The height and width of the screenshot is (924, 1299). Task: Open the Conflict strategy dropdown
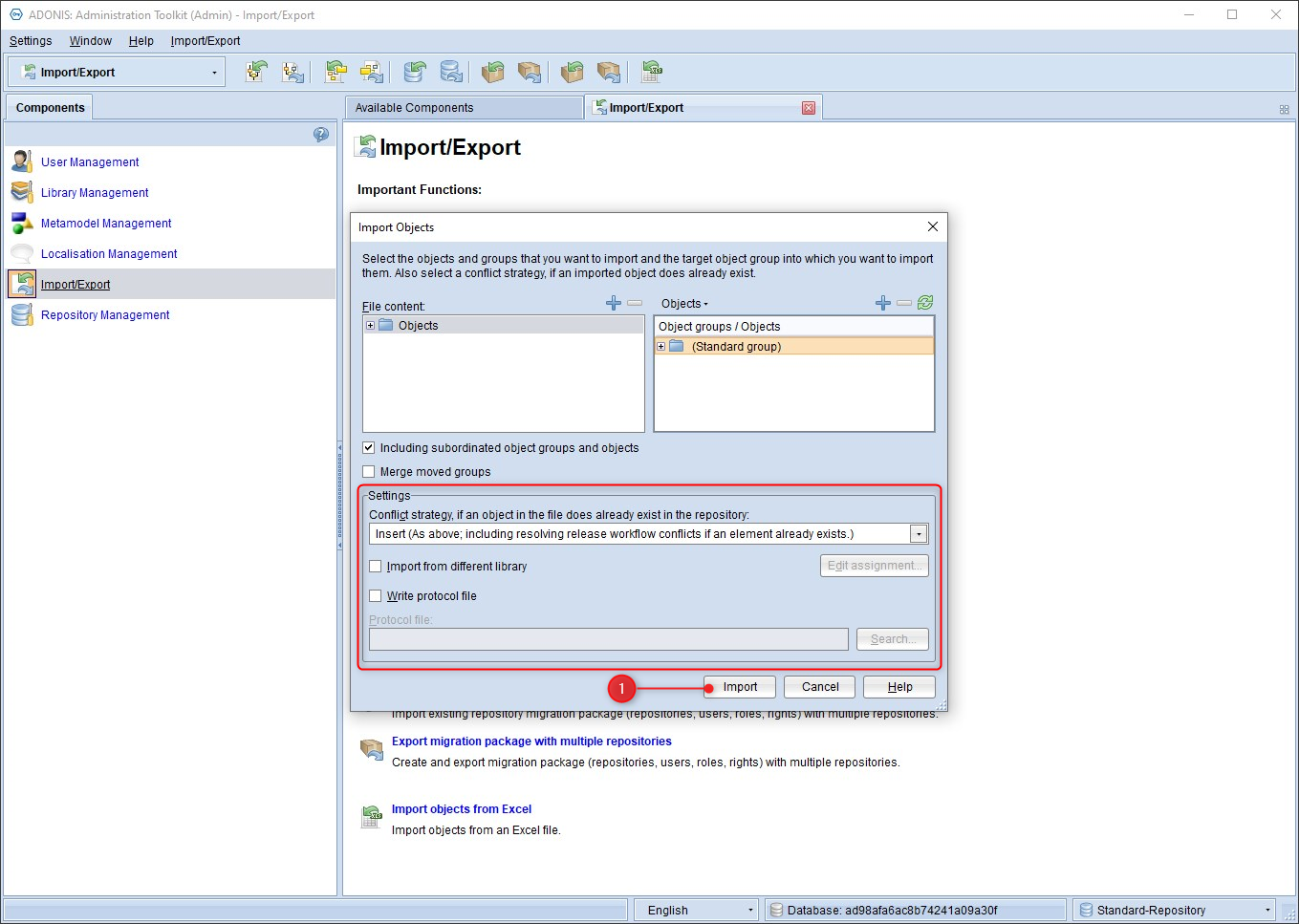919,534
